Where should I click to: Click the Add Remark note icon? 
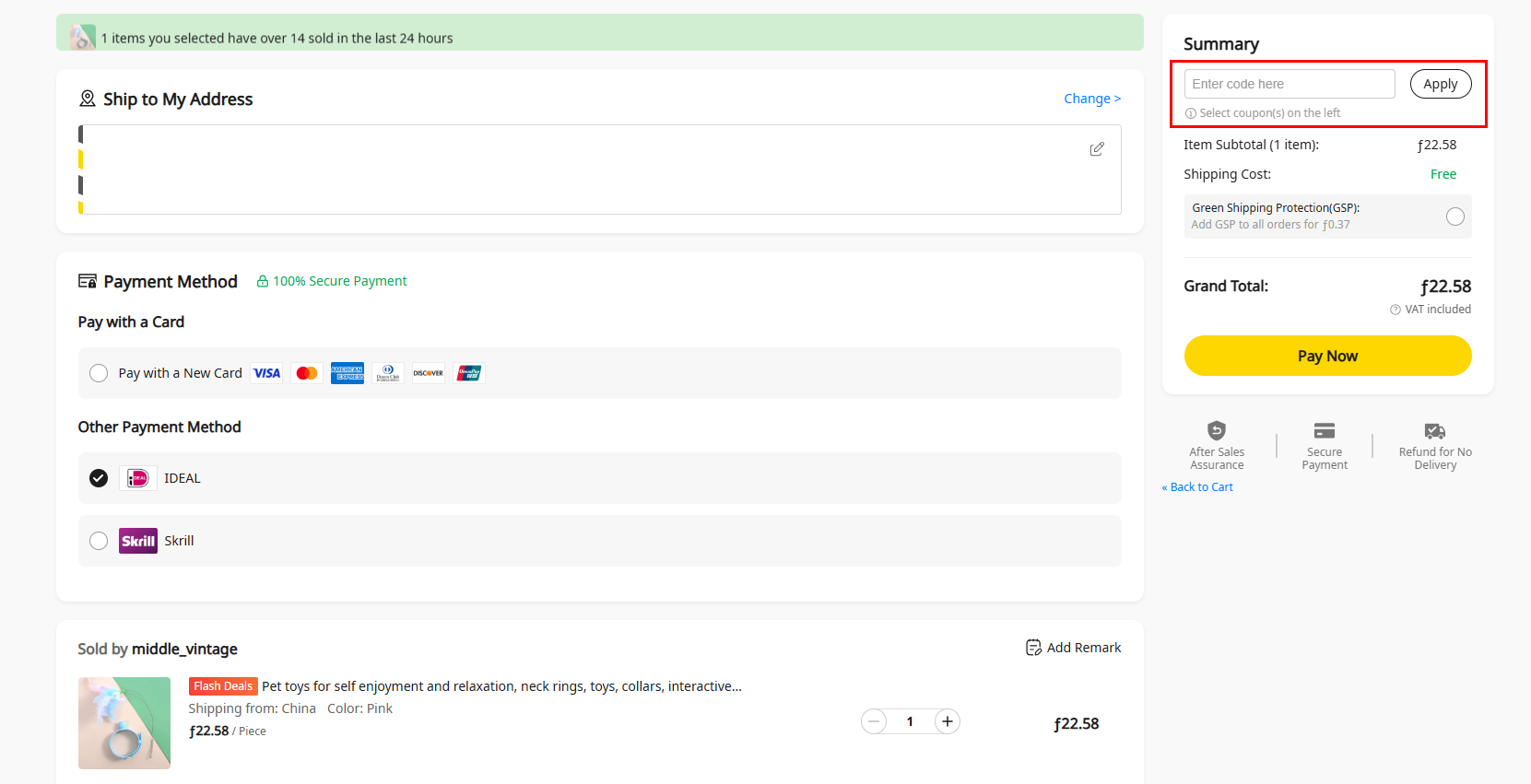(1033, 648)
